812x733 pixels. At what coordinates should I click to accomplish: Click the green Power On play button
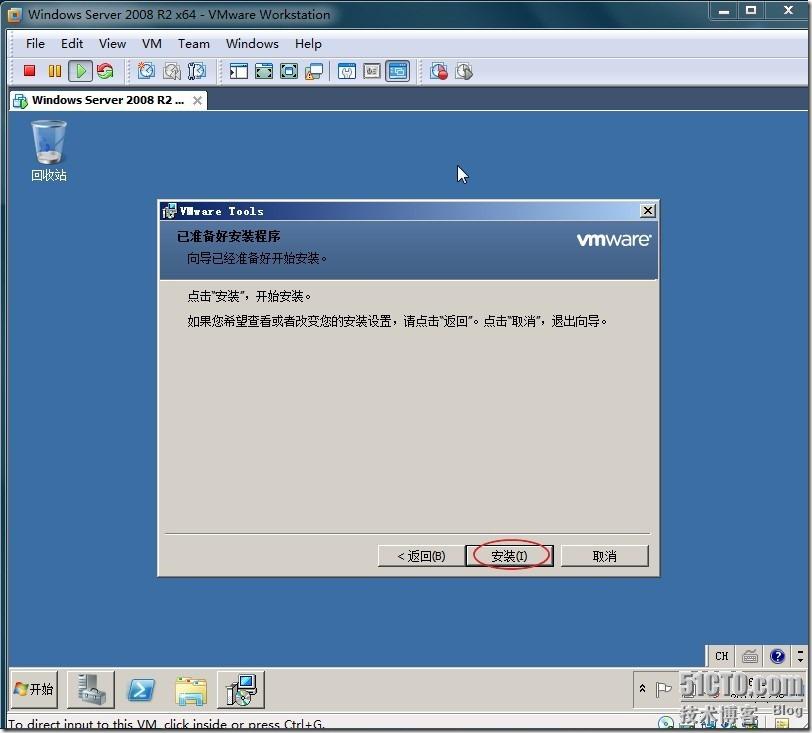[80, 71]
